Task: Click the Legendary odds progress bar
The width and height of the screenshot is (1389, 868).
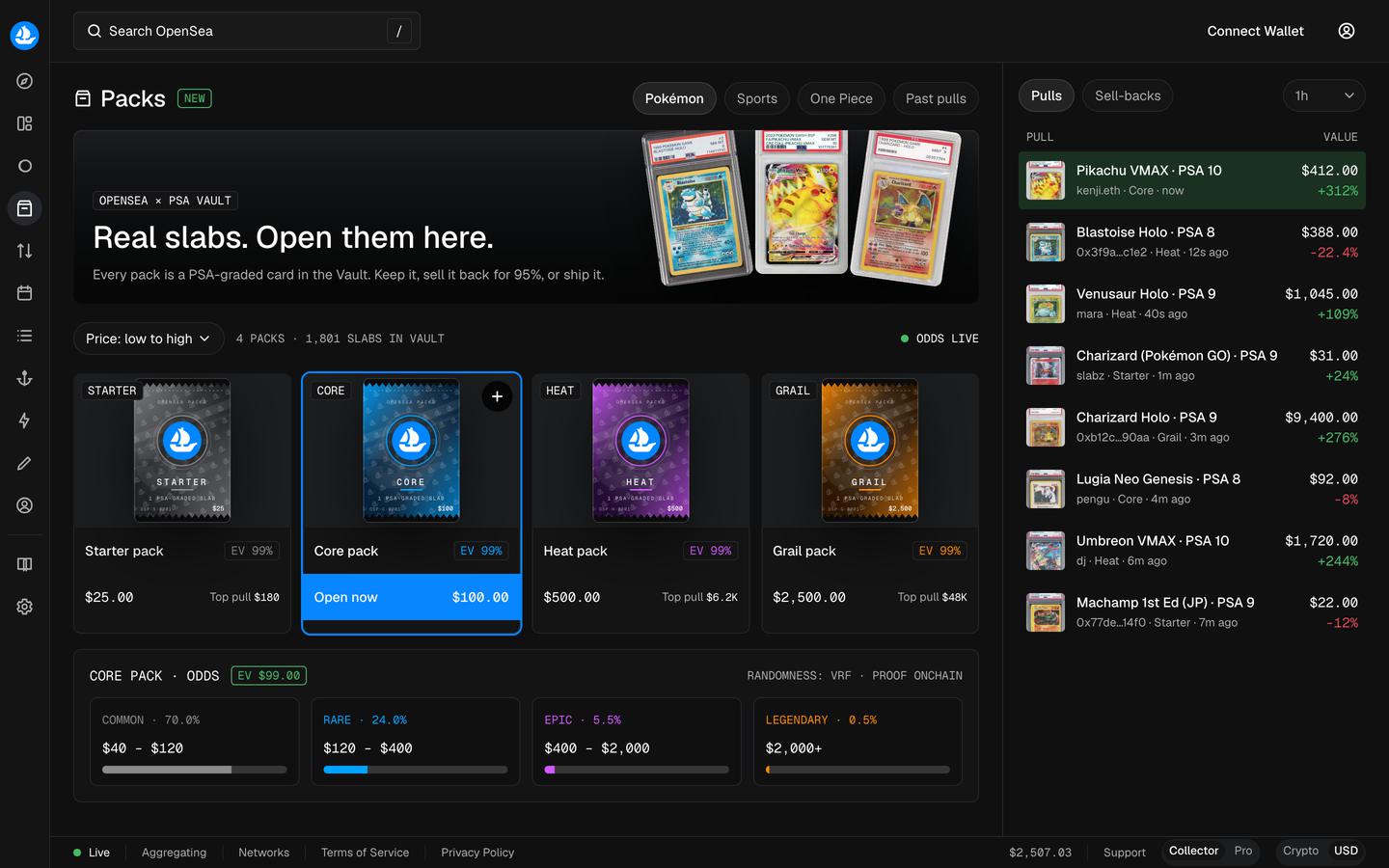Action: tap(858, 770)
